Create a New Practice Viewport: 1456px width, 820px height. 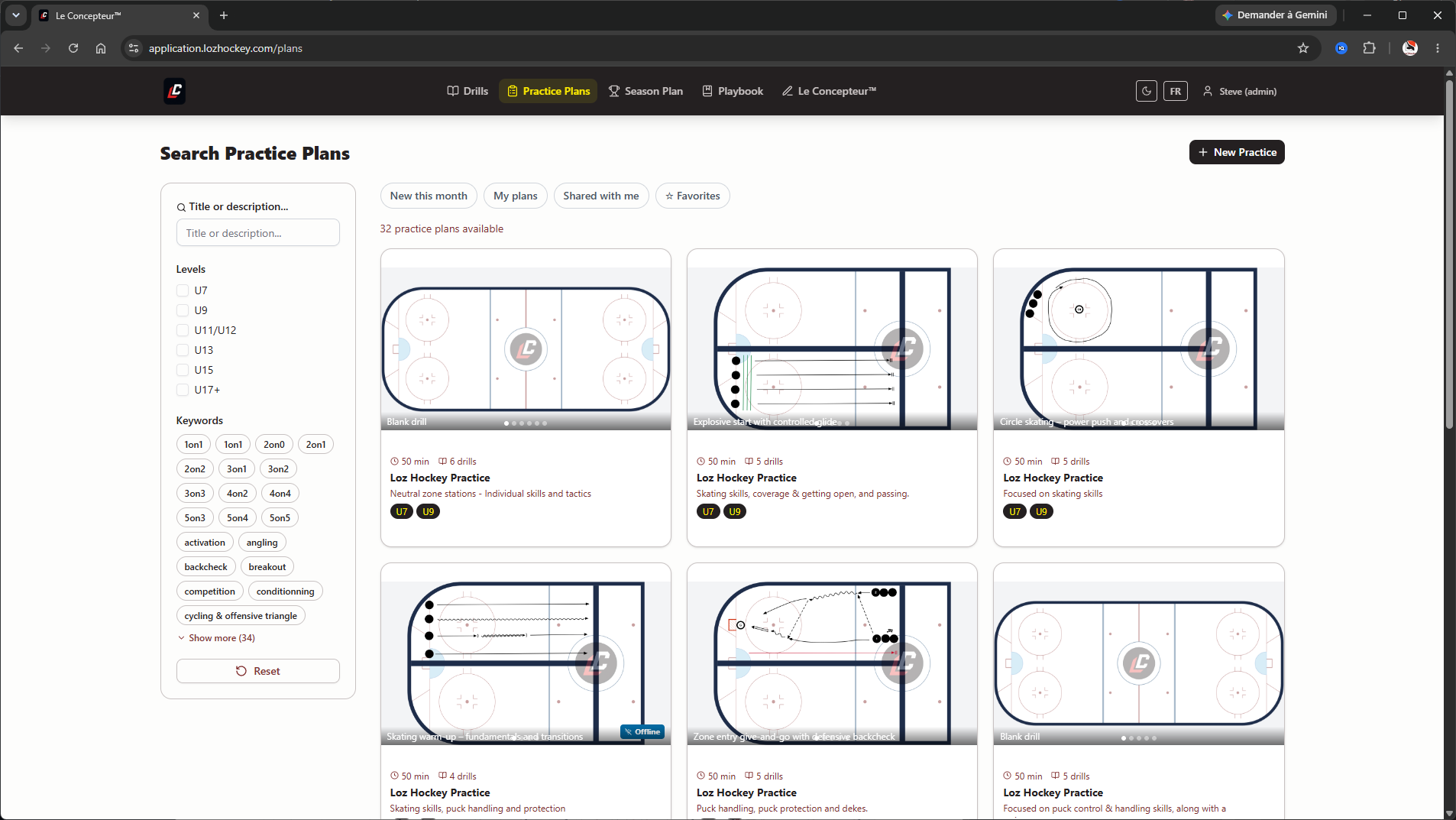[1237, 152]
